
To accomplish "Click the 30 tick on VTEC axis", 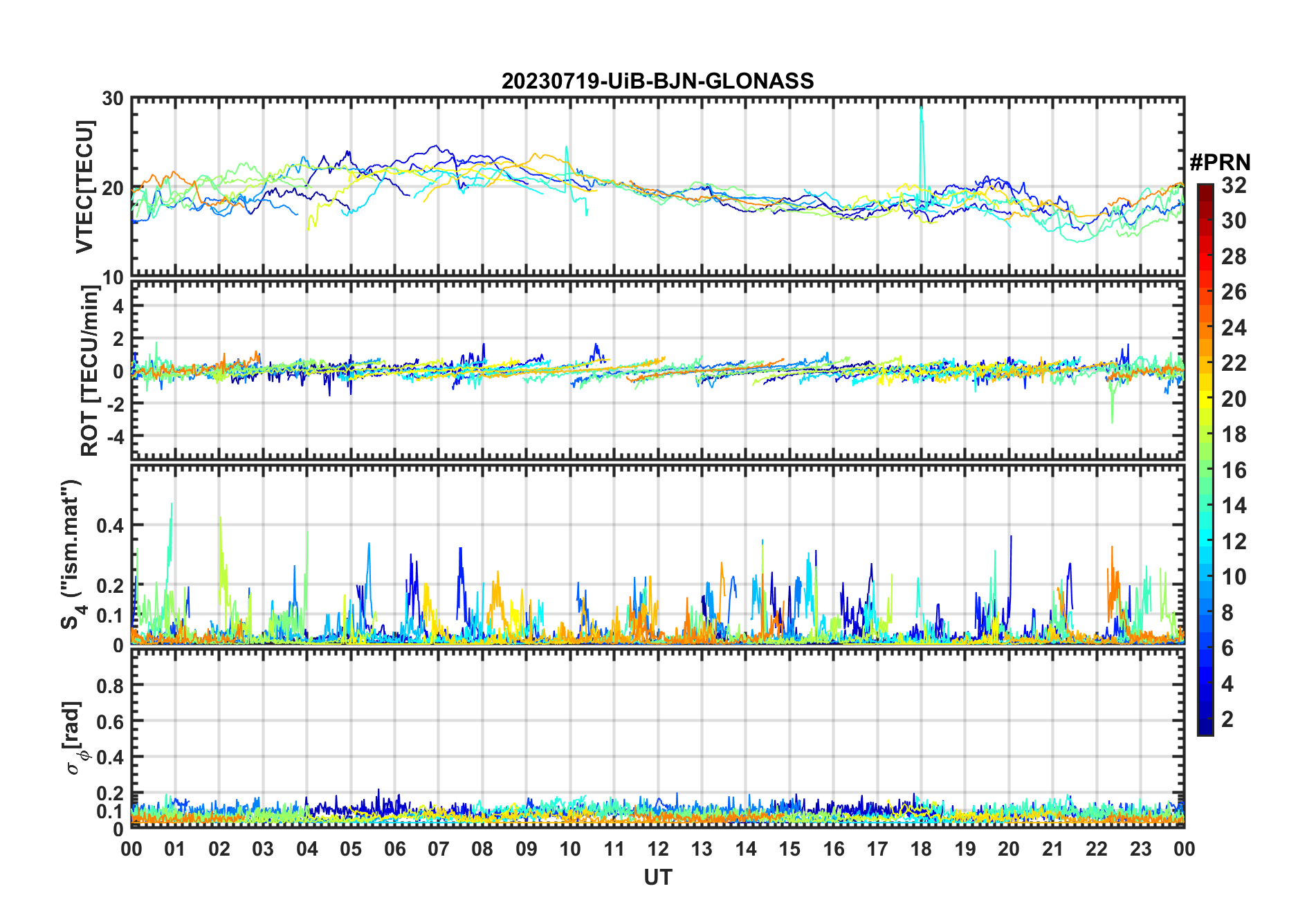I will (113, 99).
